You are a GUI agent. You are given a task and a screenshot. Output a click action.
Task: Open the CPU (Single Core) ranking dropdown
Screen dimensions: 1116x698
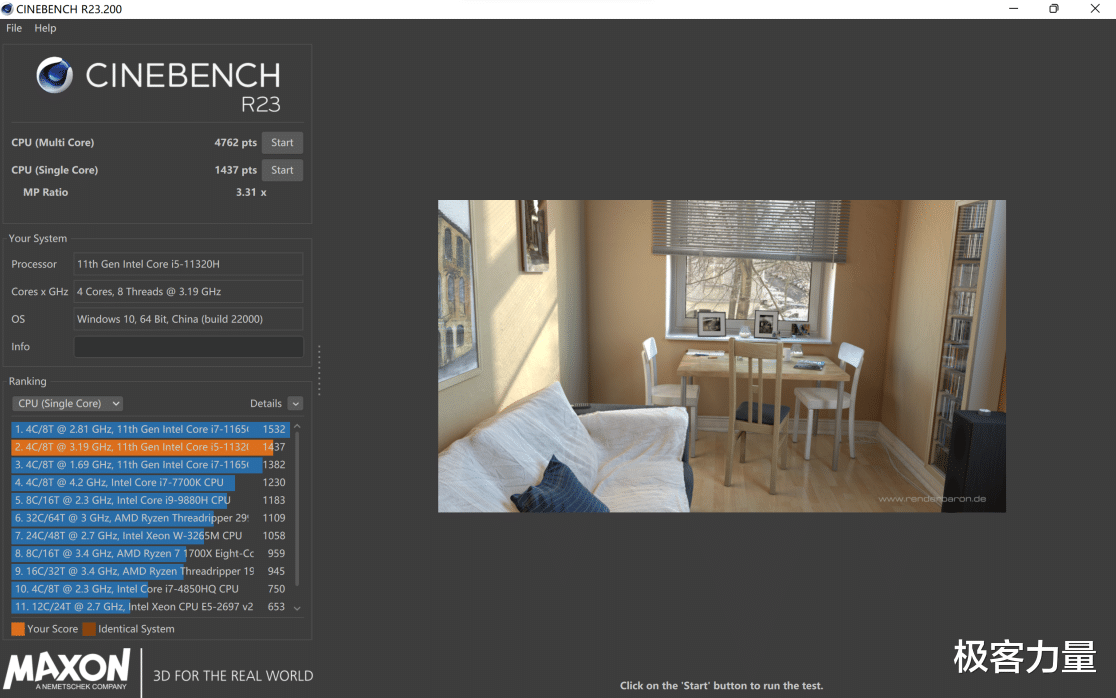pyautogui.click(x=68, y=403)
